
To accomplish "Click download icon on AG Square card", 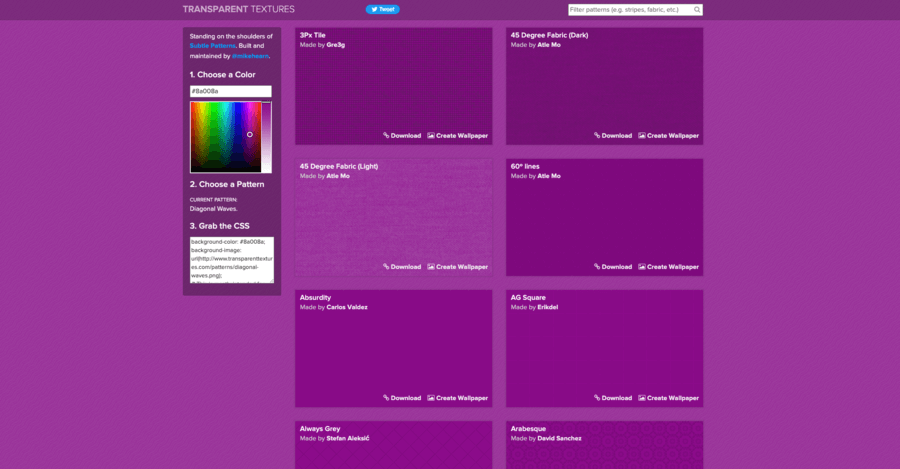I will point(597,397).
